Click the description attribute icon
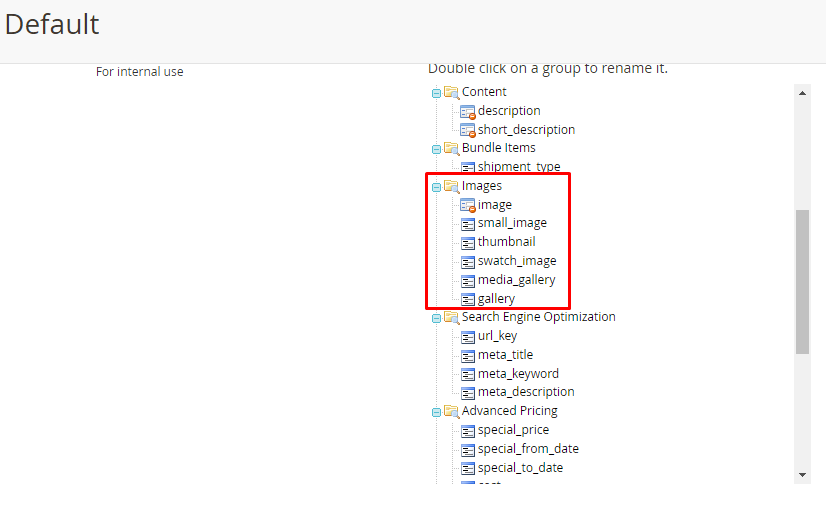This screenshot has width=826, height=523. tap(468, 112)
